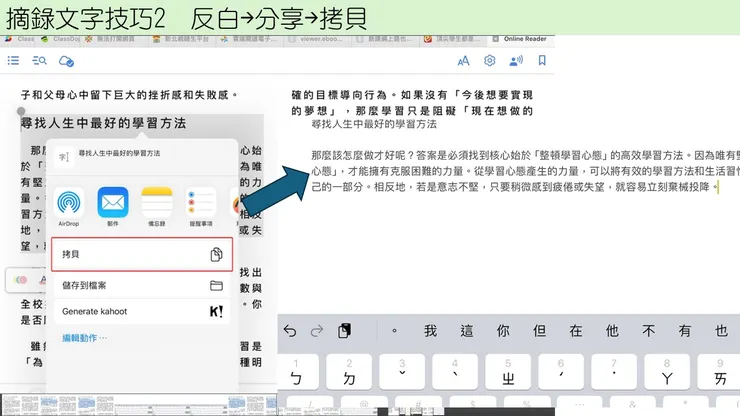Image resolution: width=740 pixels, height=416 pixels.
Task: Open the 編輯動作… link
Action: click(x=84, y=338)
